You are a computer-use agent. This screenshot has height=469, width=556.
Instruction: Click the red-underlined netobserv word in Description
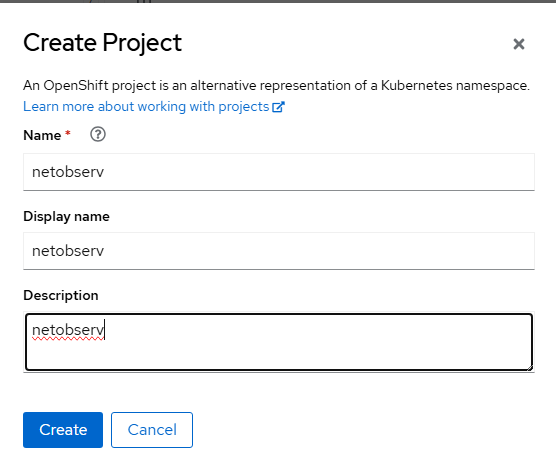click(68, 330)
